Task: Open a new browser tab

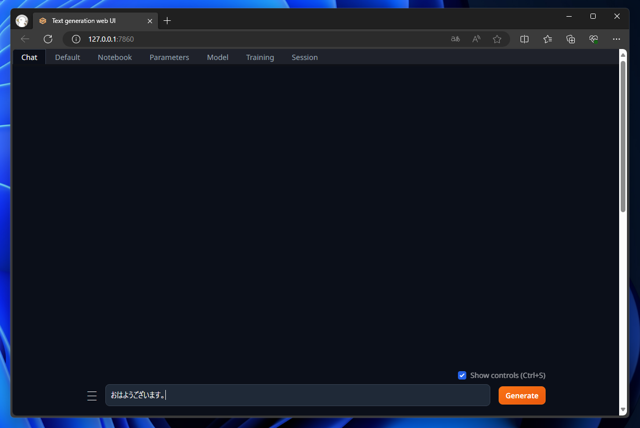Action: [167, 20]
